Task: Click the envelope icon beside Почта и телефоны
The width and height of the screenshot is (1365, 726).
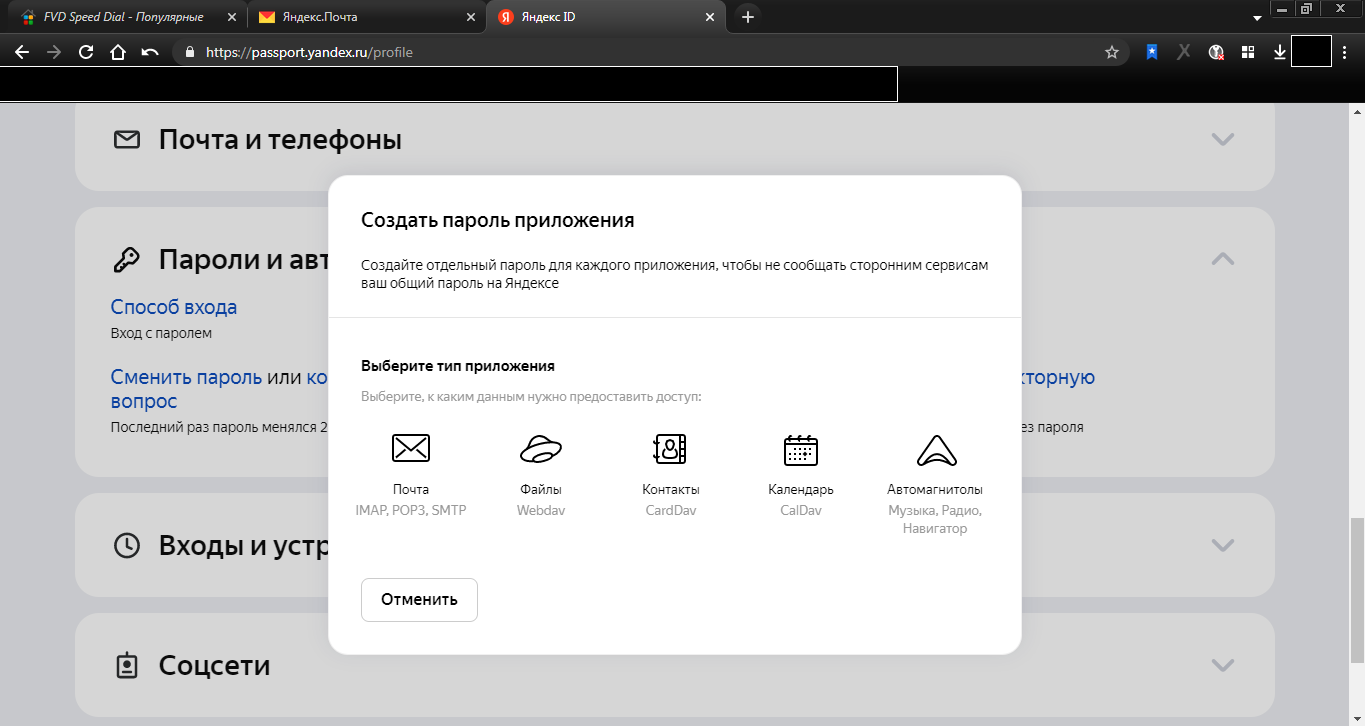Action: click(x=126, y=139)
